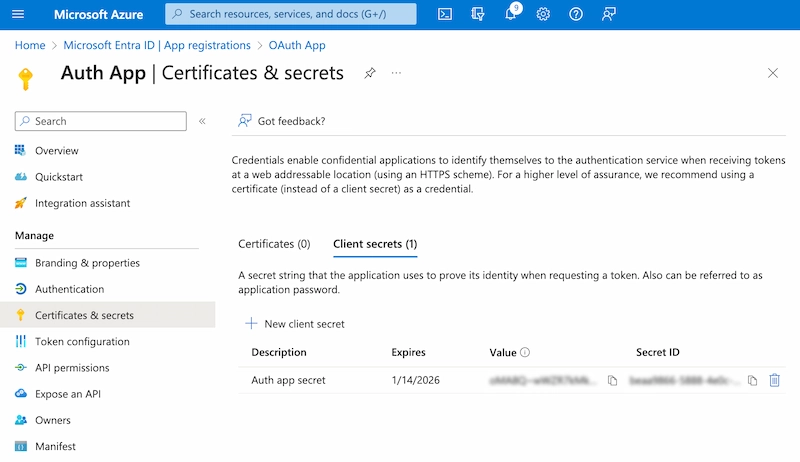Switch to the Certificates (0) tab
Image resolution: width=800 pixels, height=462 pixels.
point(274,243)
